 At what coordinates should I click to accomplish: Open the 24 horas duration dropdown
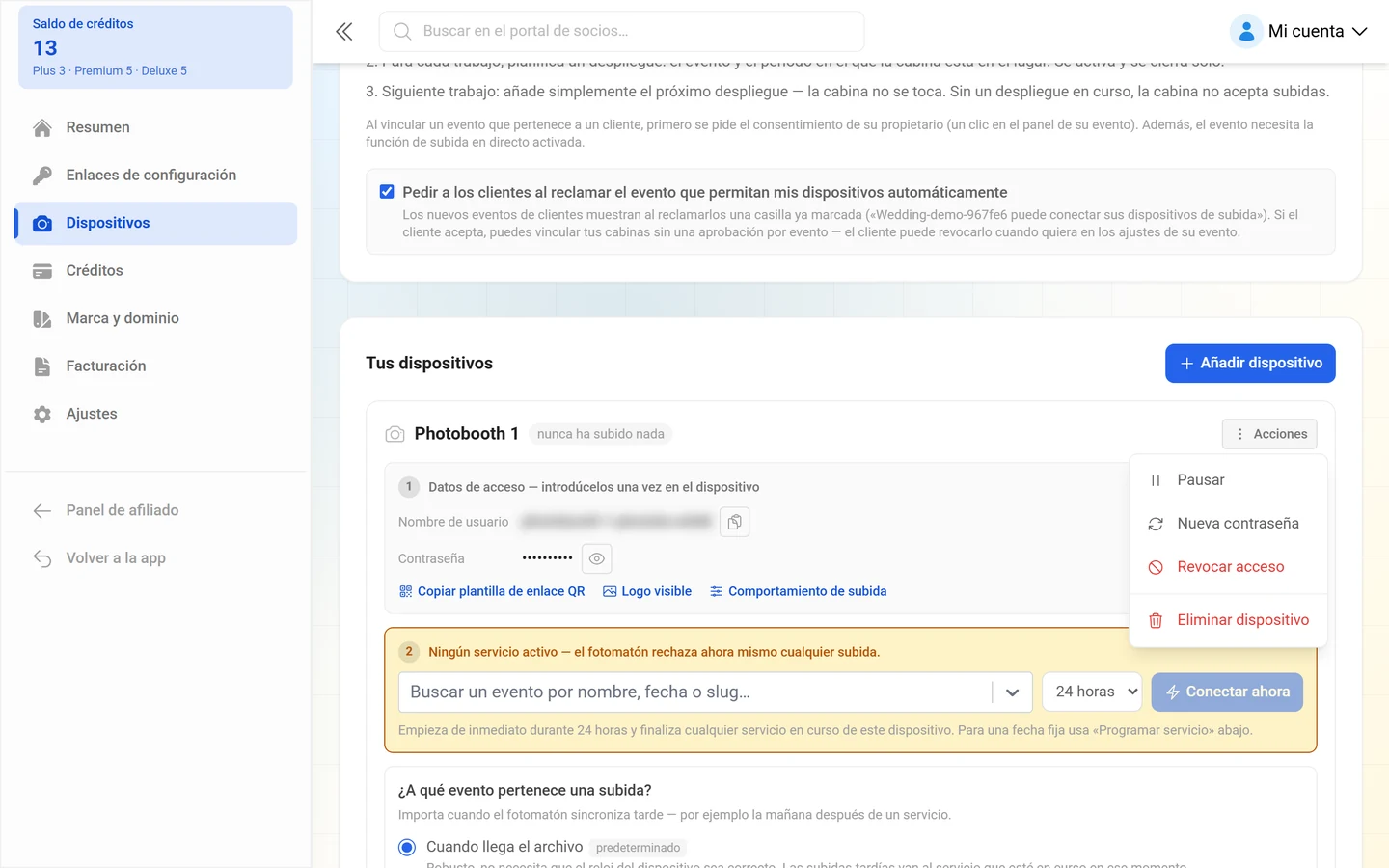[x=1092, y=692]
